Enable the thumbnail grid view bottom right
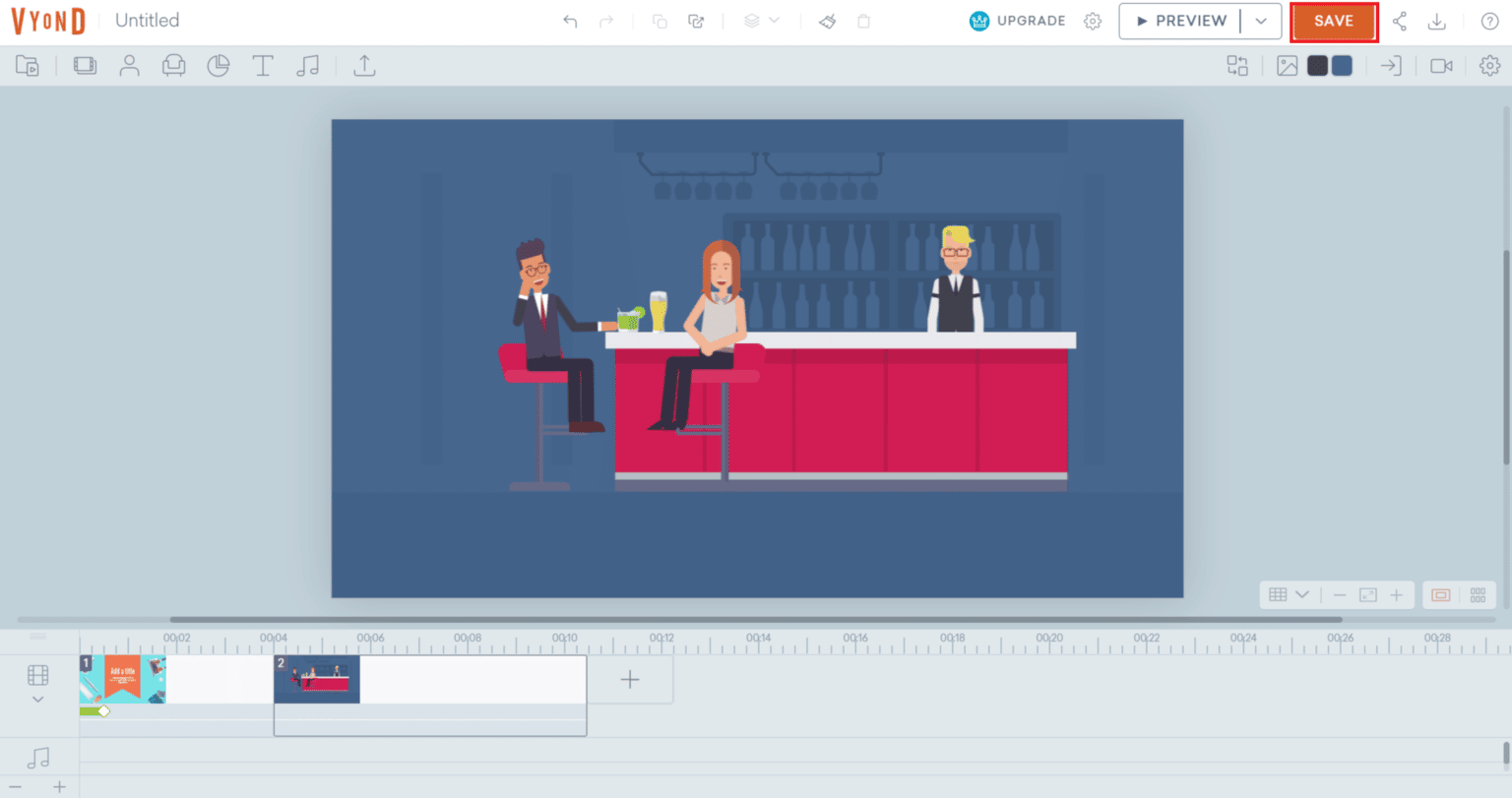The image size is (1512, 798). pyautogui.click(x=1479, y=594)
